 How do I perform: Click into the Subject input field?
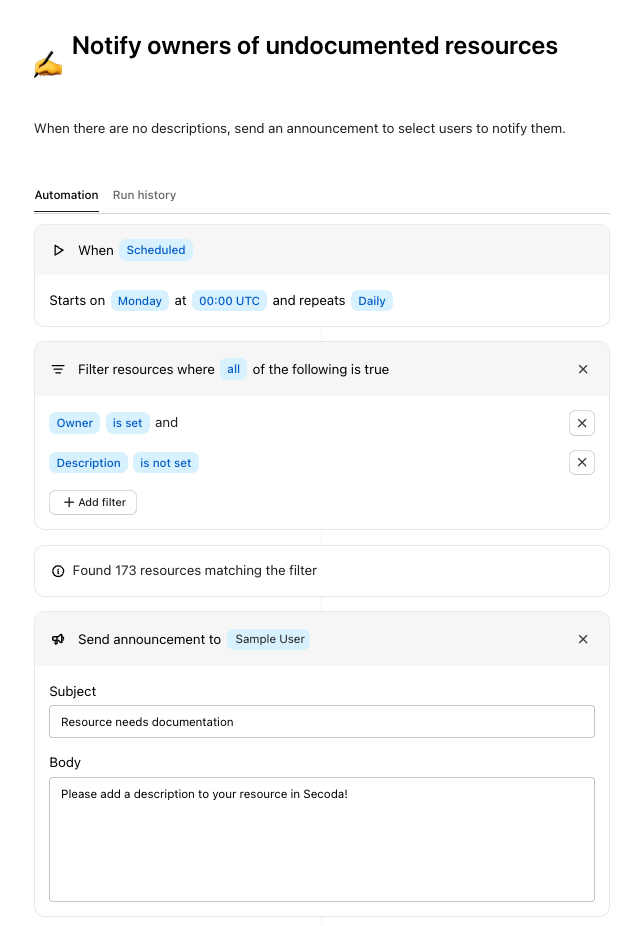[321, 721]
